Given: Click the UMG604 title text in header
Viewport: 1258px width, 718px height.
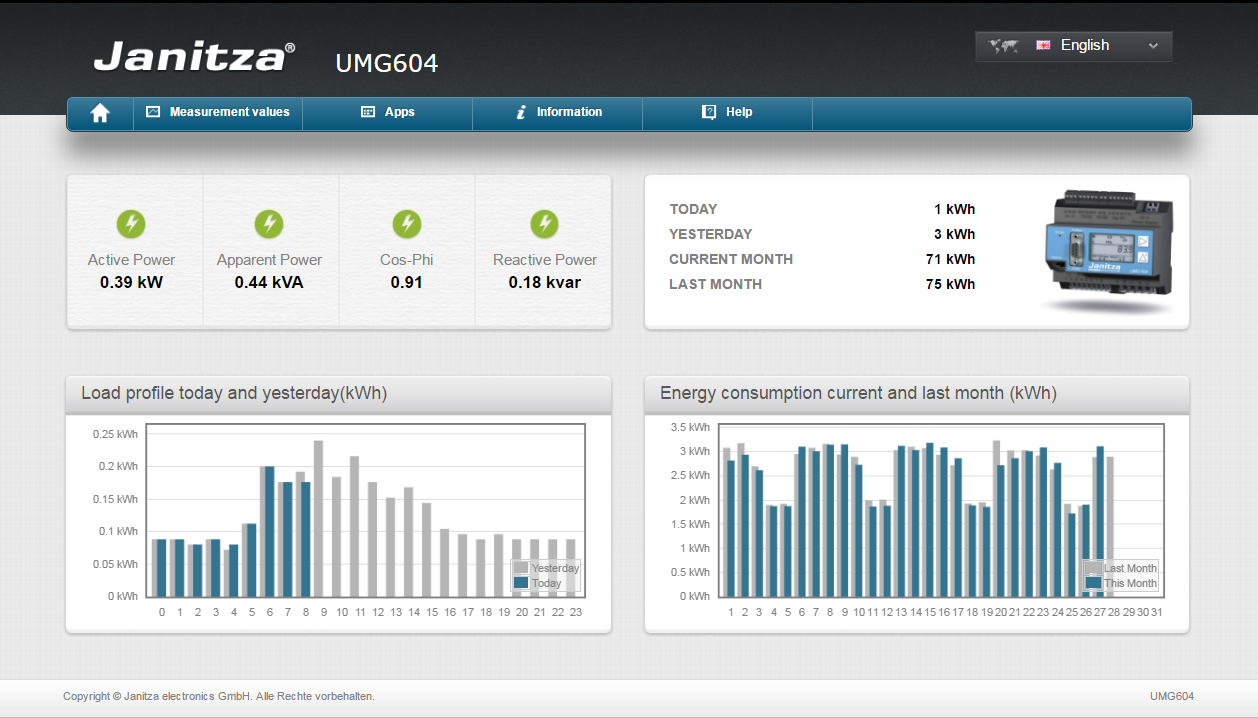Looking at the screenshot, I should pos(386,64).
